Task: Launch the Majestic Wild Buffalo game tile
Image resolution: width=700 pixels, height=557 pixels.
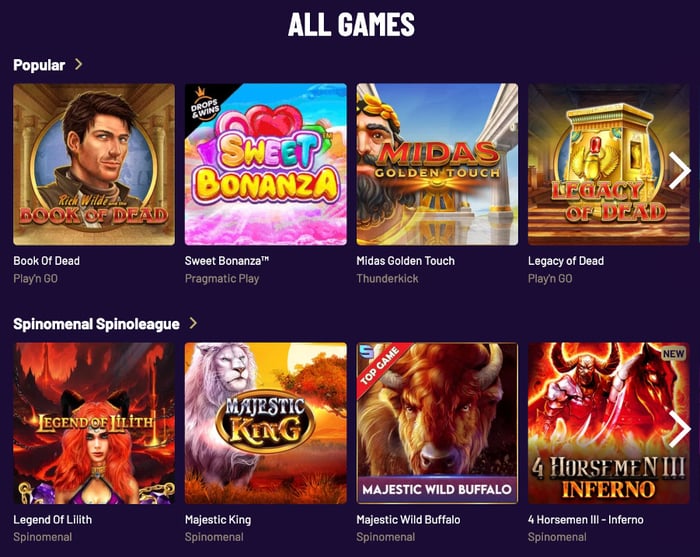Action: 437,423
